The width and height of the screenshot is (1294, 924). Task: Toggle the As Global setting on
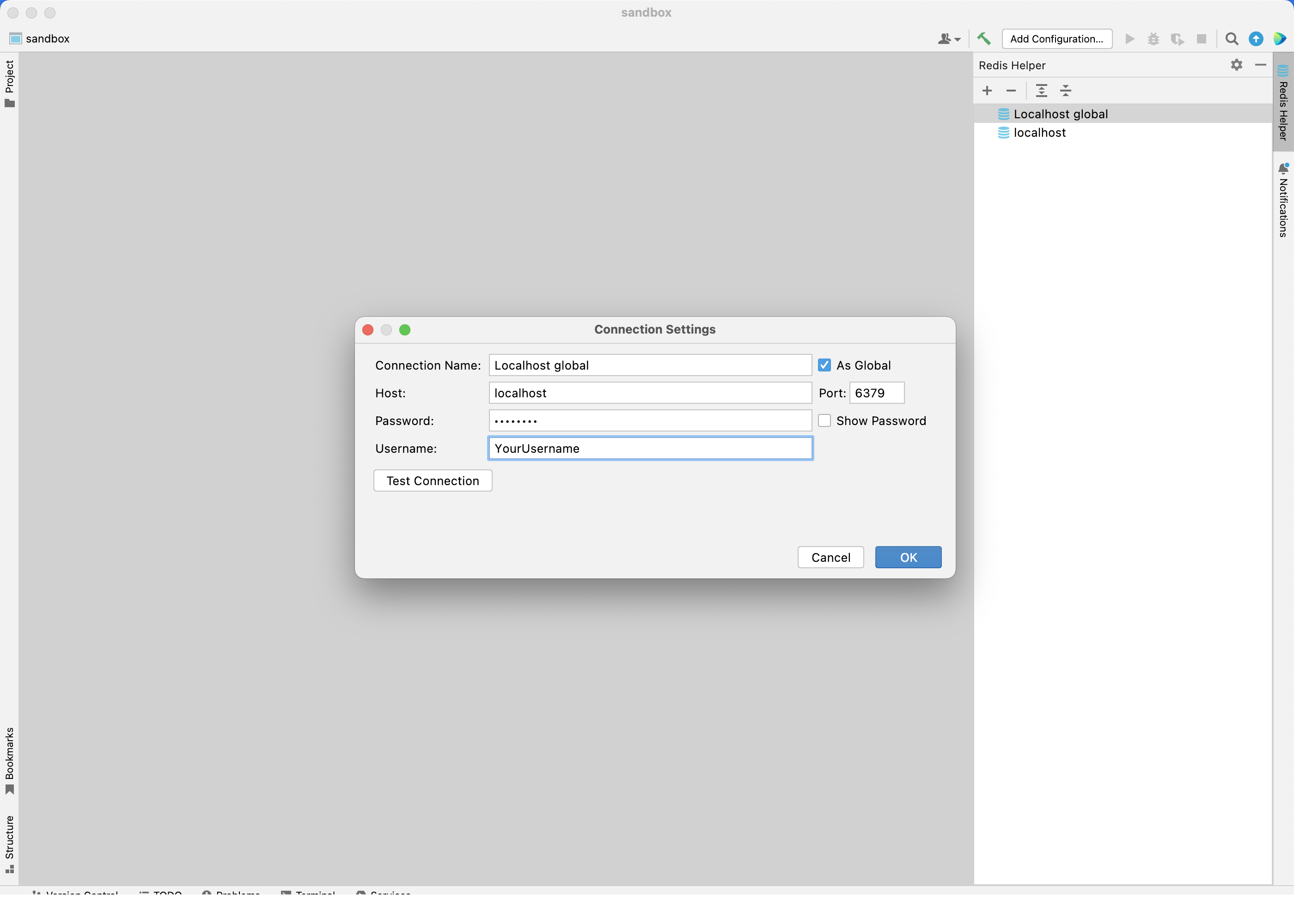825,364
